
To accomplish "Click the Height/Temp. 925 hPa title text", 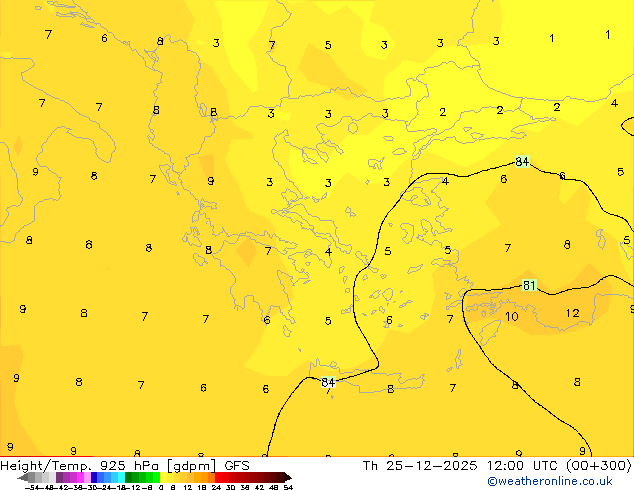I will [79, 466].
